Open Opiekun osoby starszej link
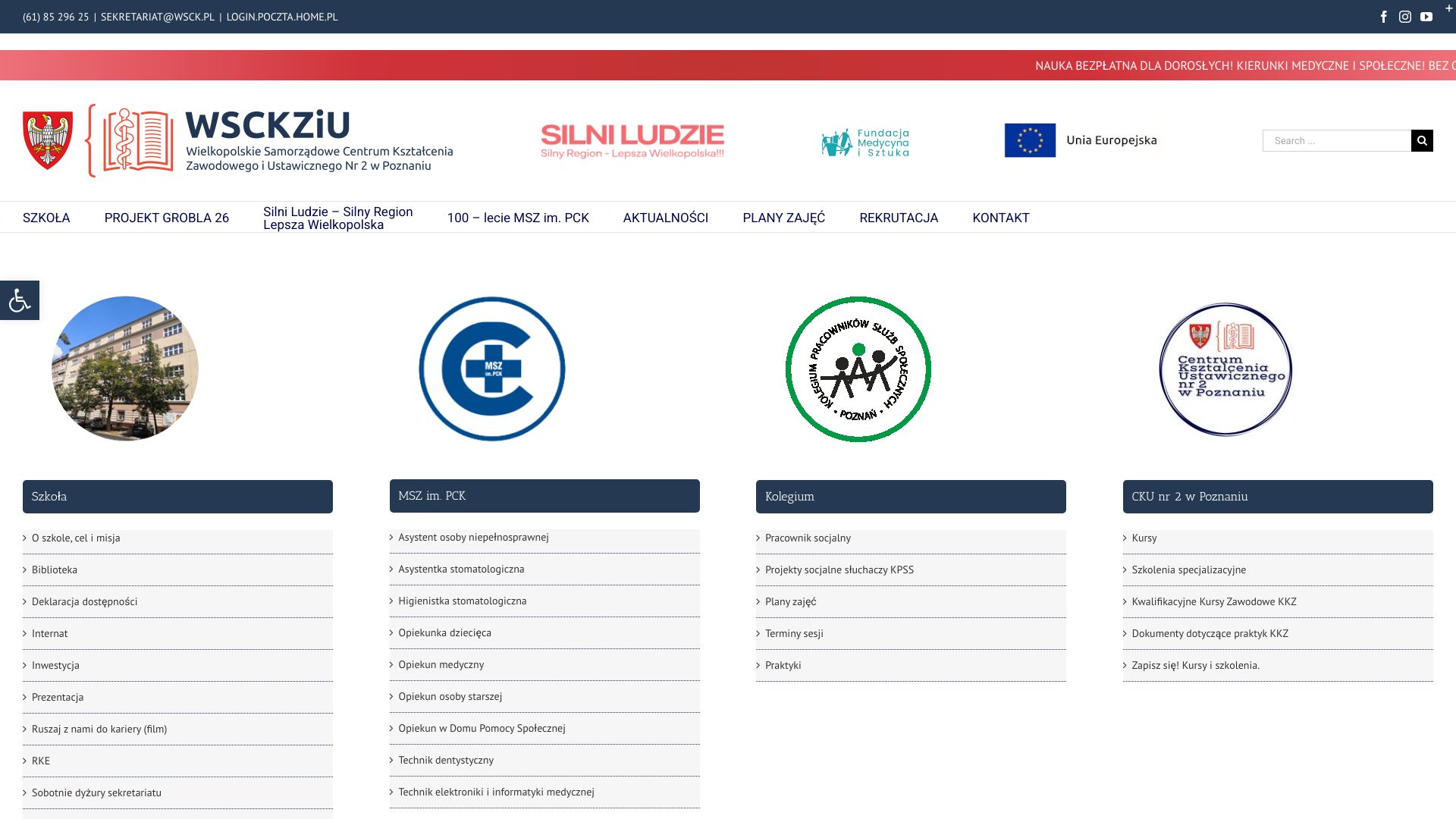1456x819 pixels. tap(450, 696)
